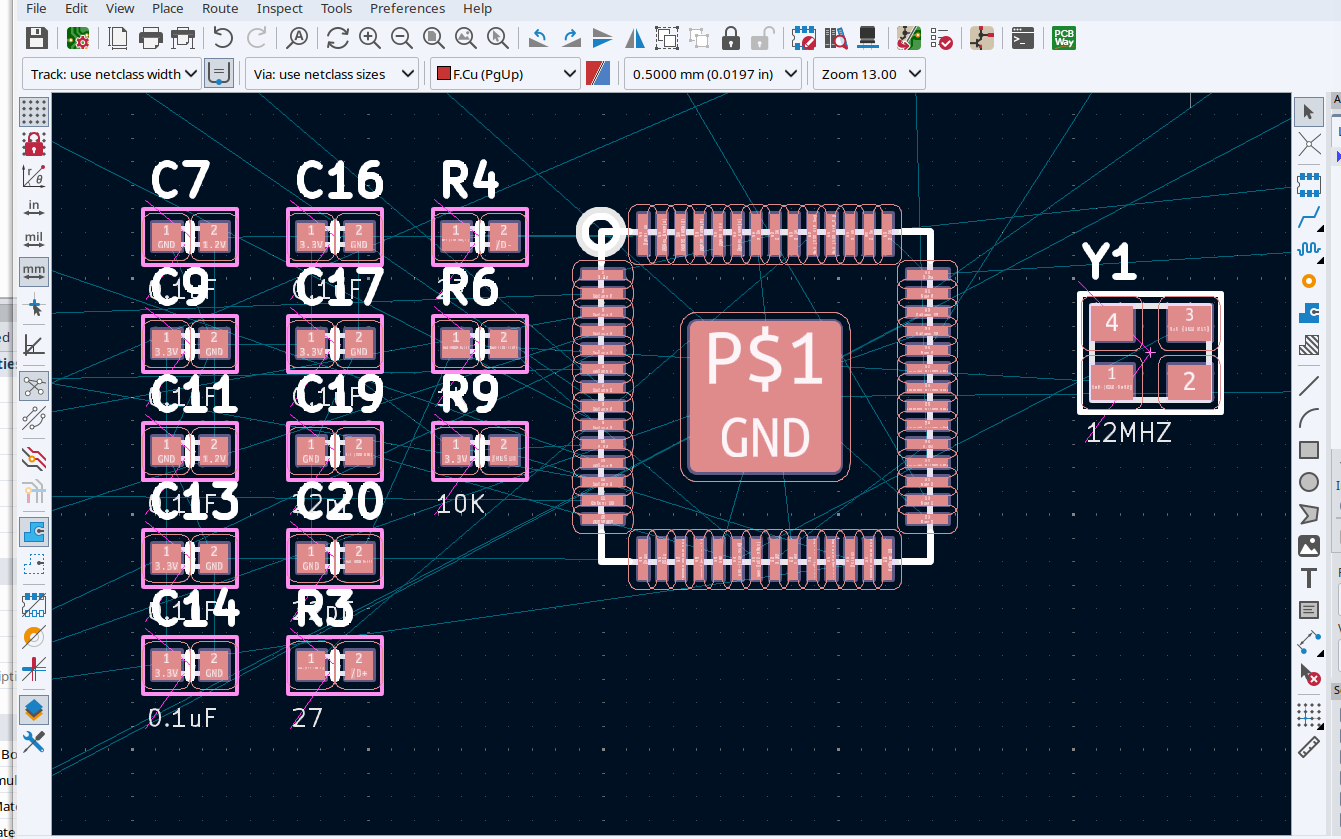Open the 0.5000 mm grid size dropdown

[713, 74]
